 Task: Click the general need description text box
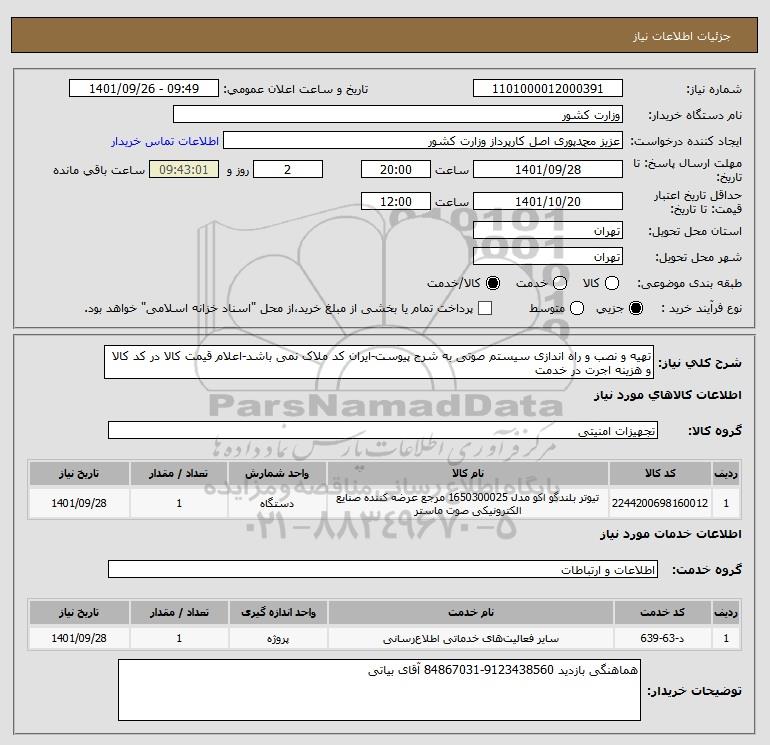(379, 362)
